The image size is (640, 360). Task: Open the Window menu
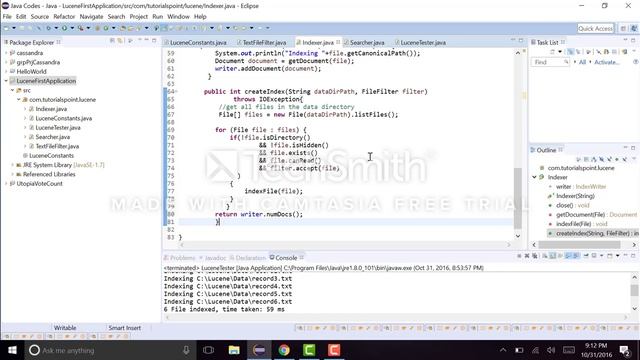pyautogui.click(x=178, y=17)
